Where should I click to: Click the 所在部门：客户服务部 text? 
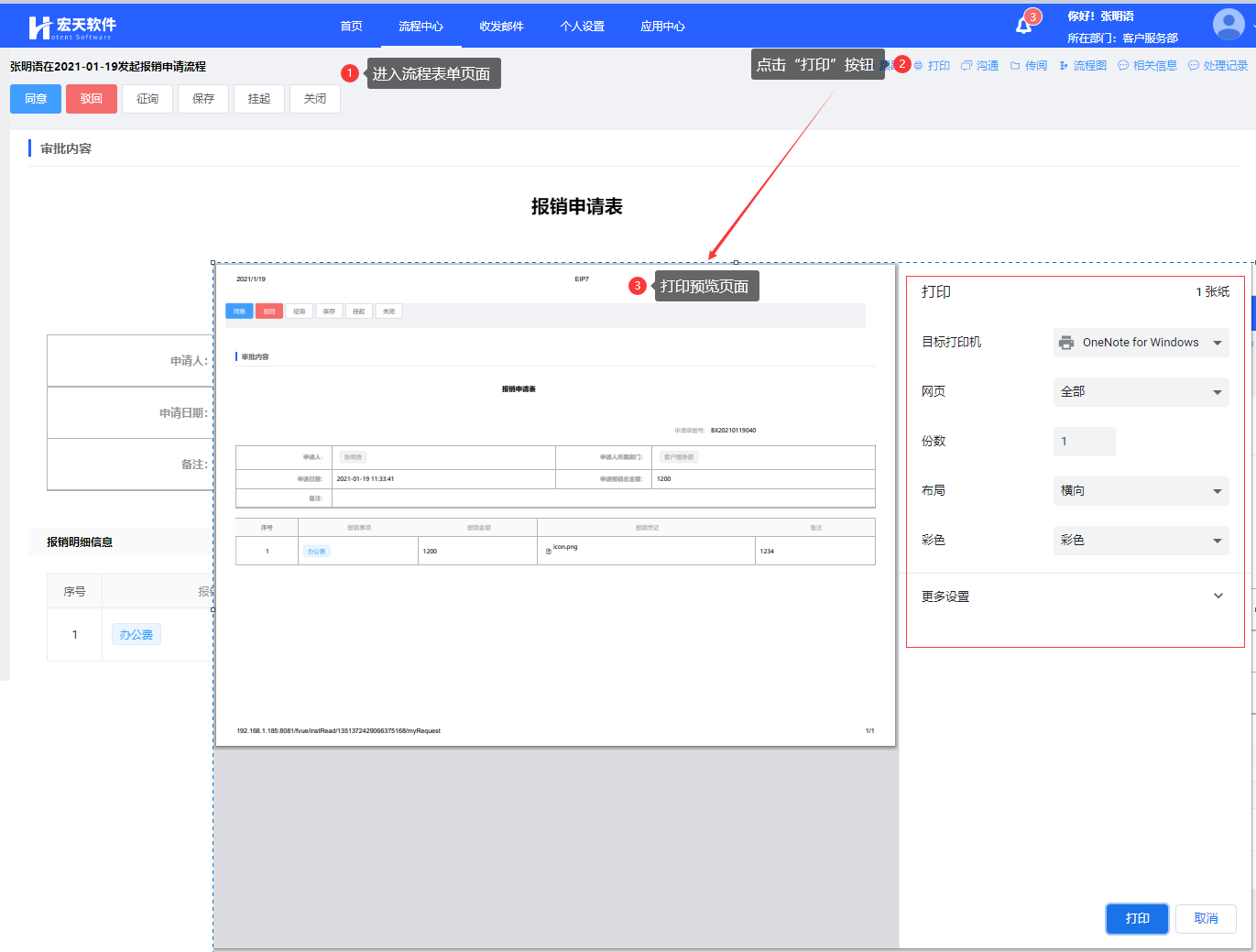(1122, 38)
